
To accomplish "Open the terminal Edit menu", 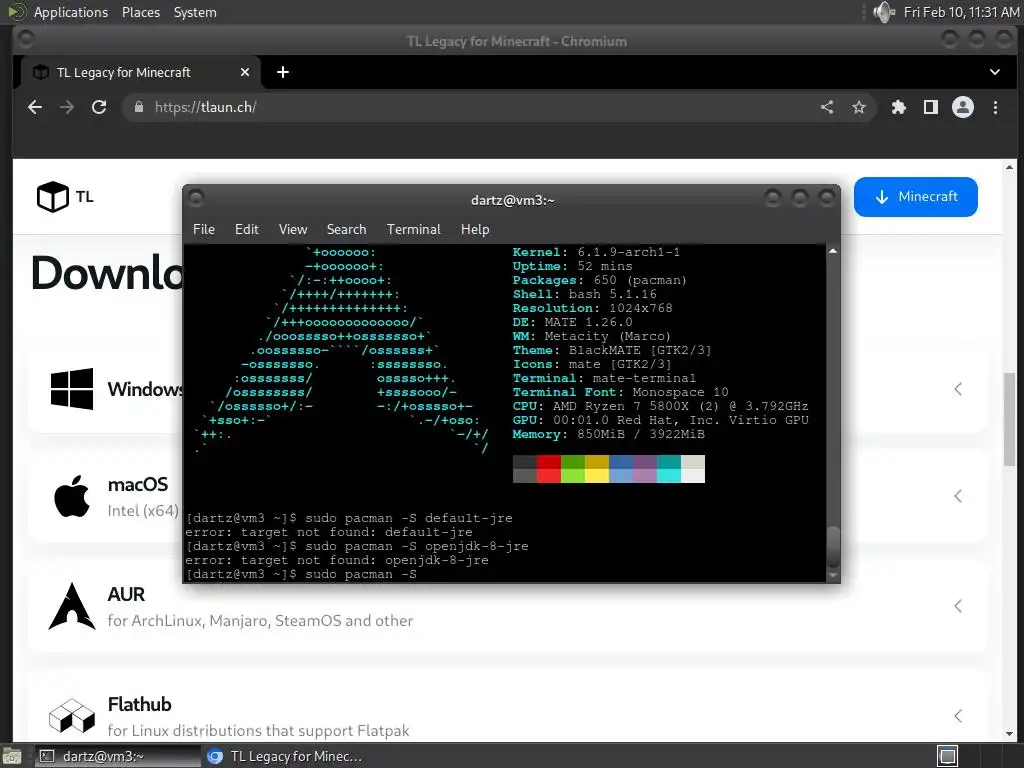I will [x=247, y=229].
